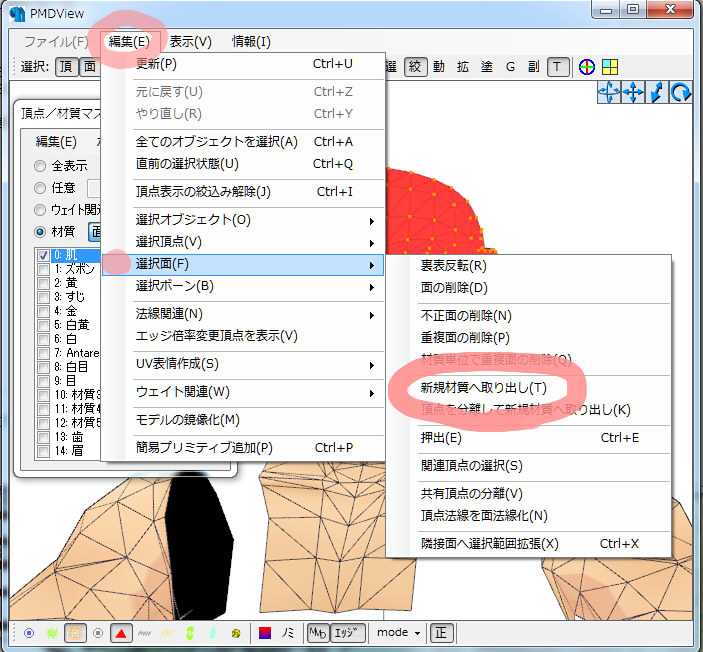The image size is (703, 652).
Task: Open the 表示(V) menu
Action: (x=190, y=42)
